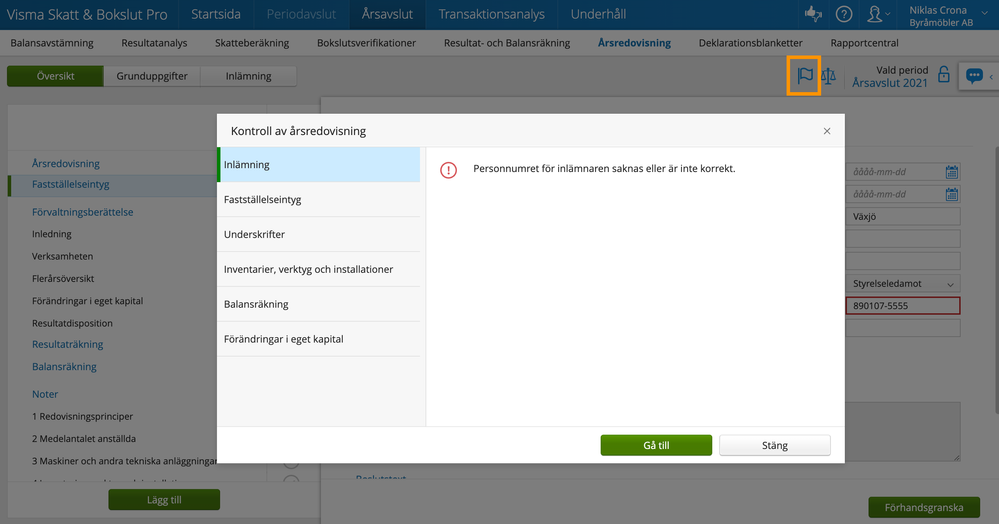Click the balance scales icon

(828, 76)
